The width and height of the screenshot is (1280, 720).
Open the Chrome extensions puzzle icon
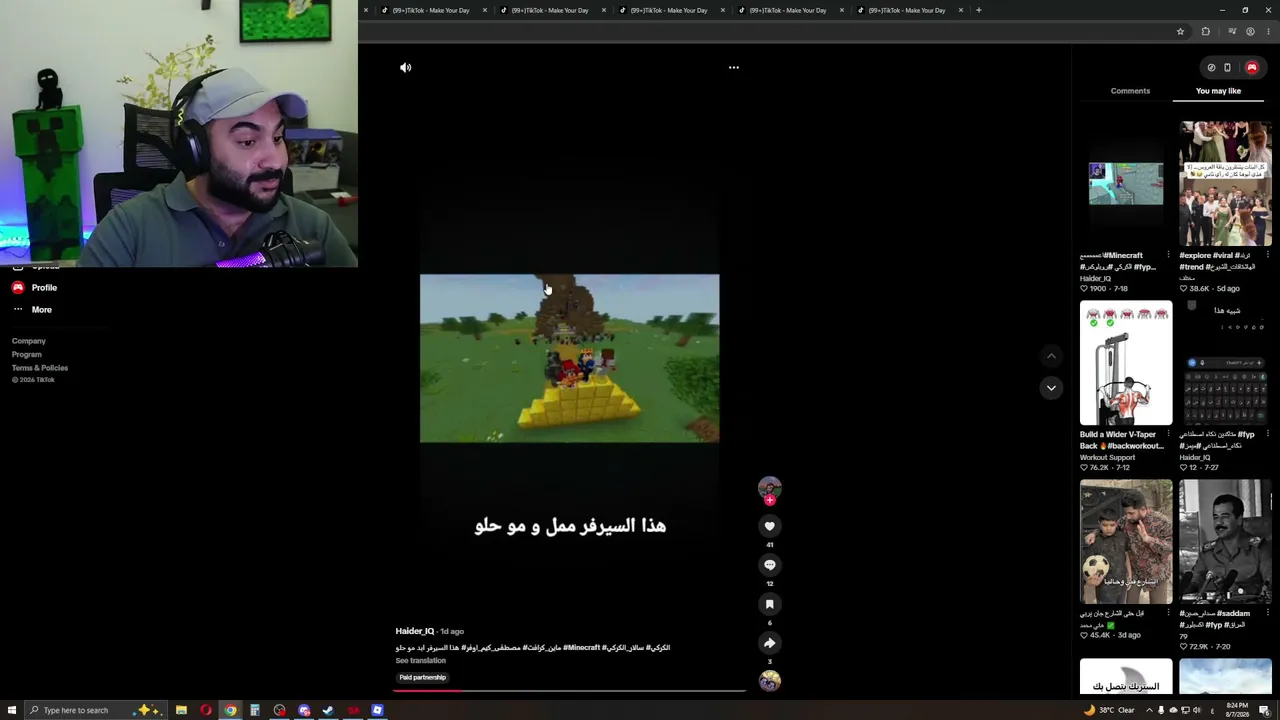[x=1205, y=32]
